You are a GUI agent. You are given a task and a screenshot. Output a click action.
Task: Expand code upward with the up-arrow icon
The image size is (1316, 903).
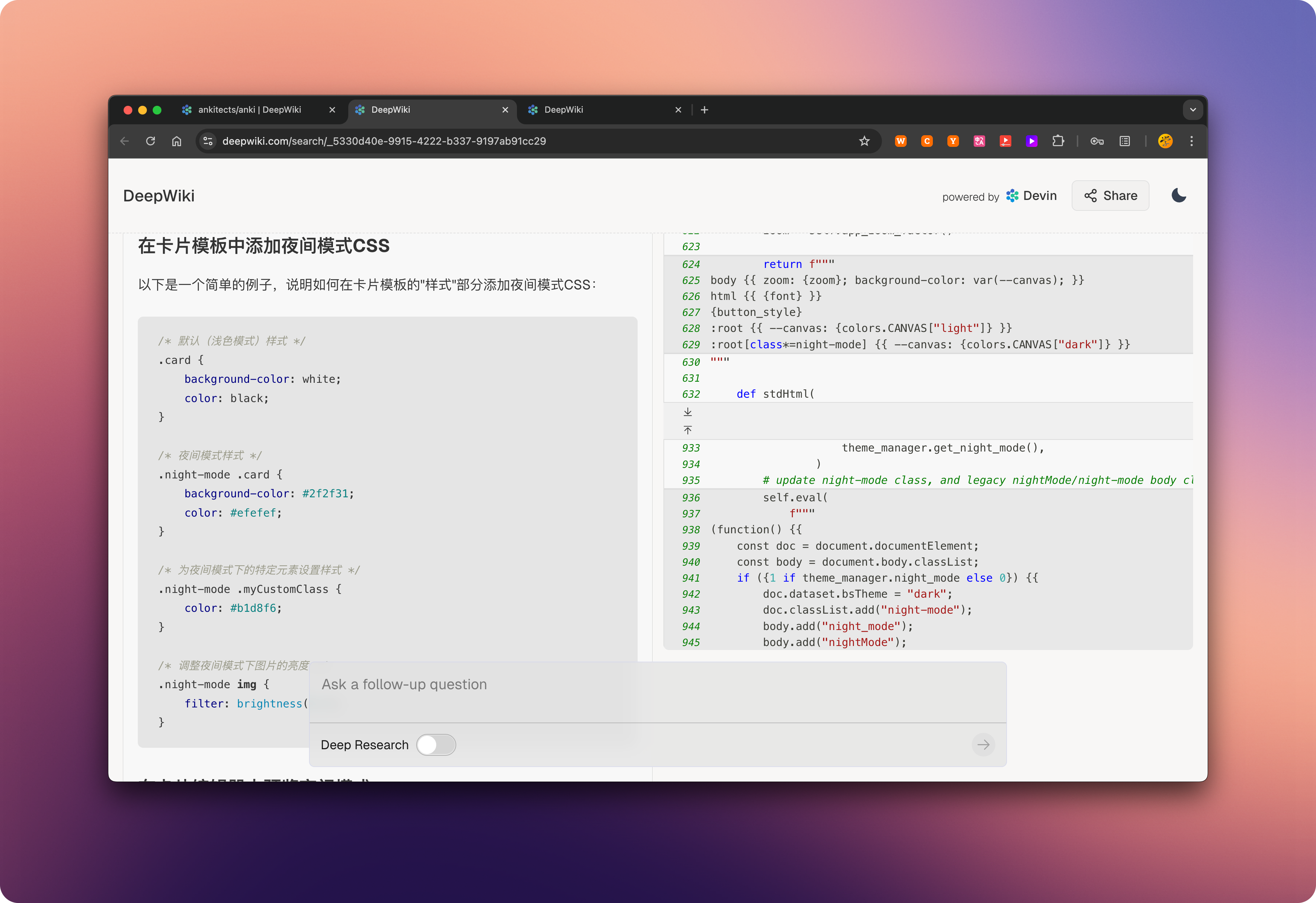687,430
